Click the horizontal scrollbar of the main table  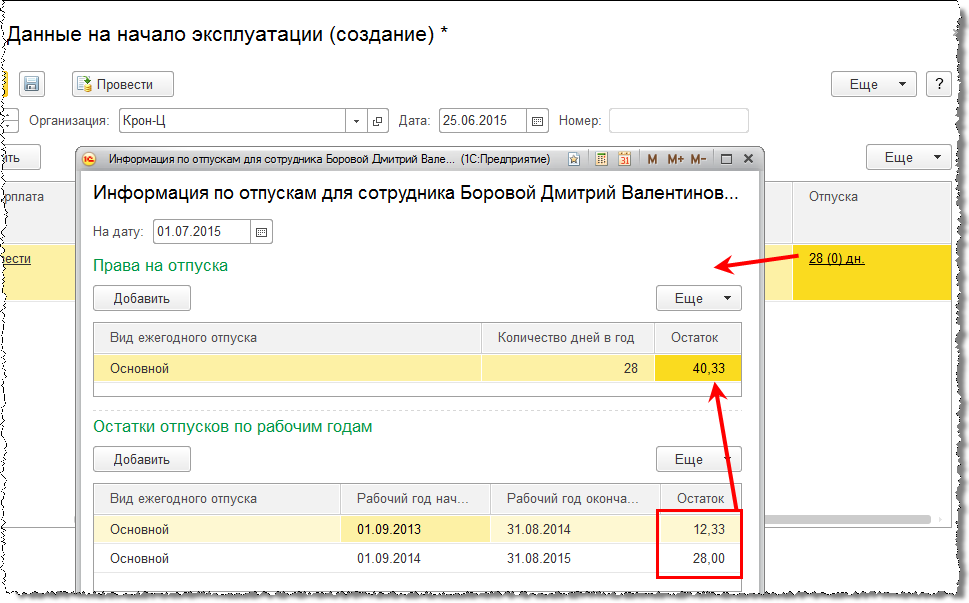[x=847, y=520]
